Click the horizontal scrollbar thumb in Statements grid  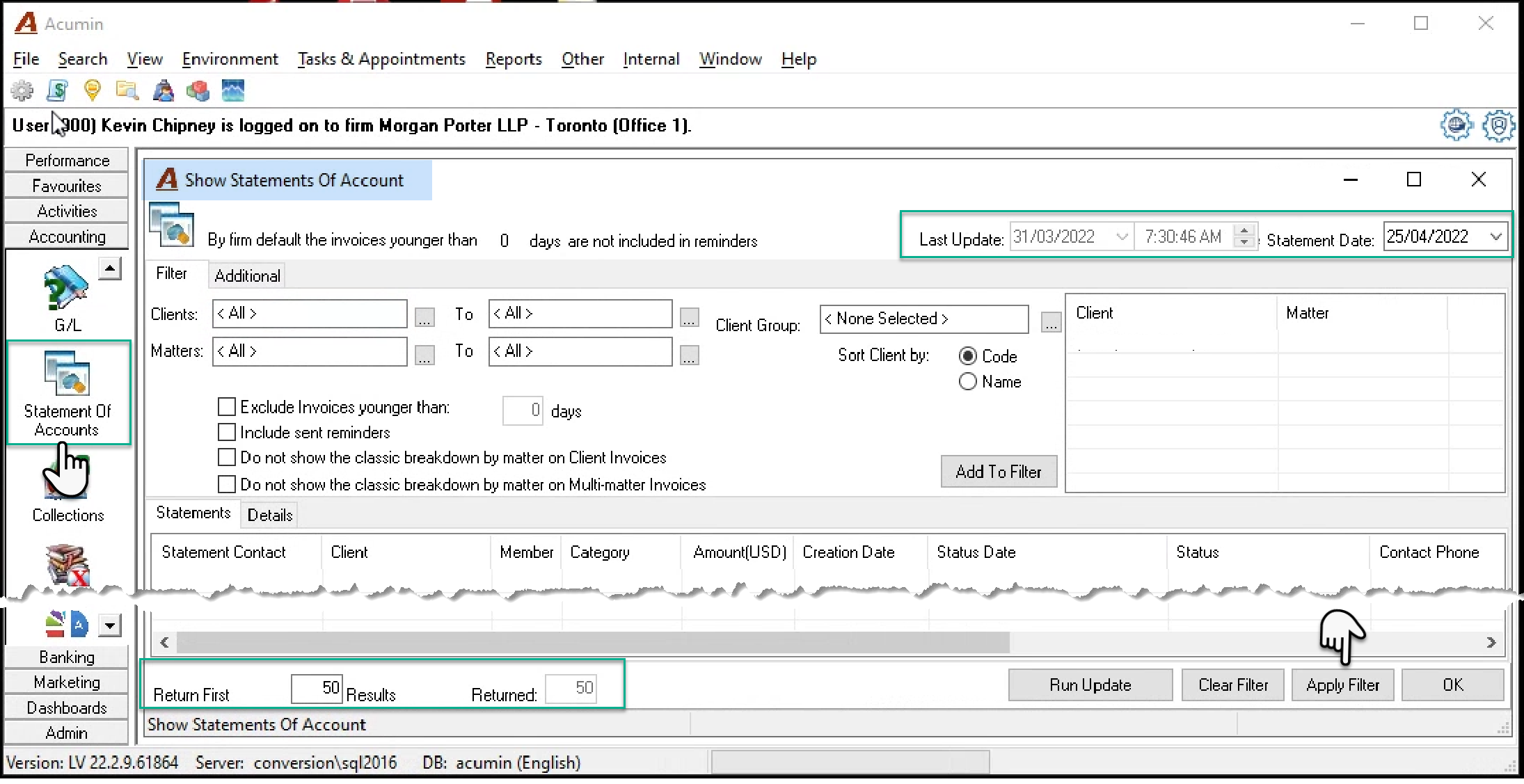click(592, 642)
